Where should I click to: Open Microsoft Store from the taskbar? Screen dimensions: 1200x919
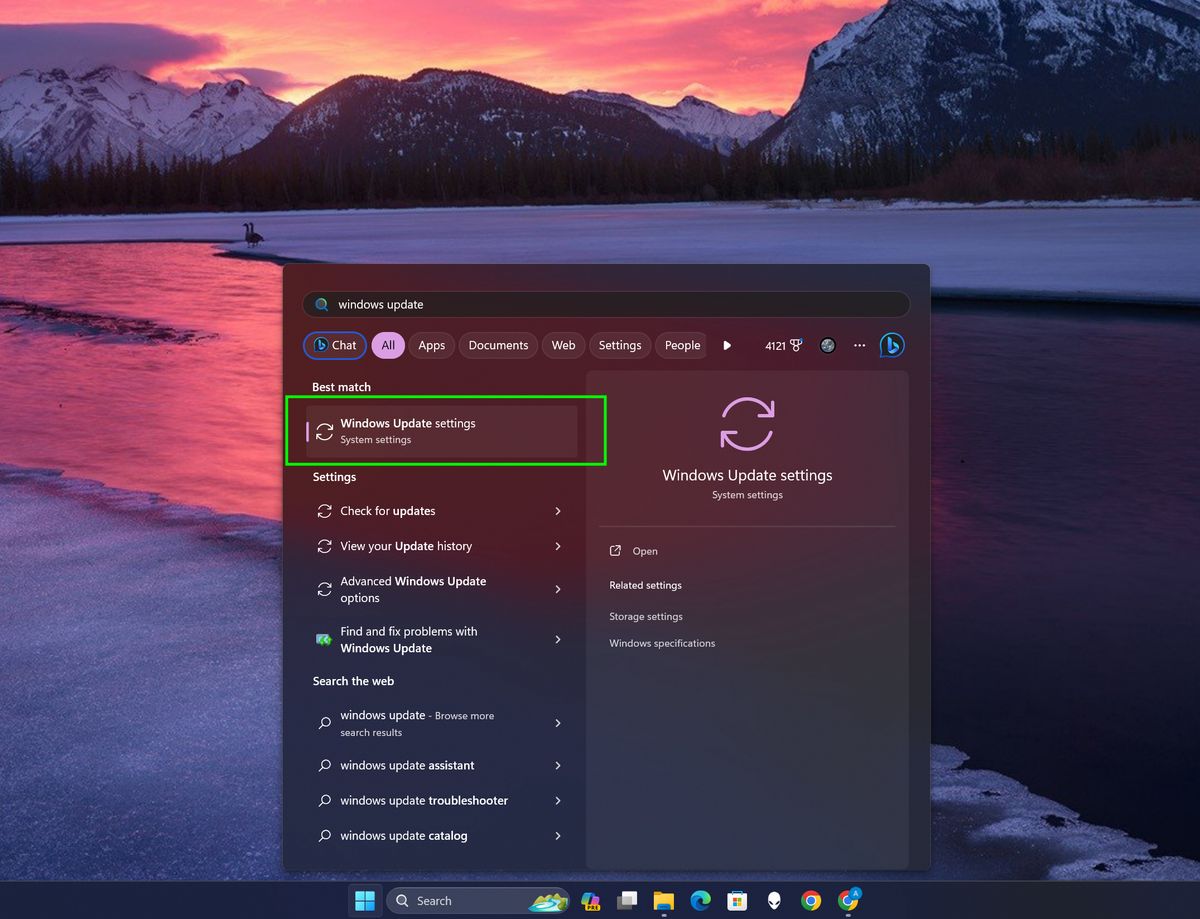737,900
